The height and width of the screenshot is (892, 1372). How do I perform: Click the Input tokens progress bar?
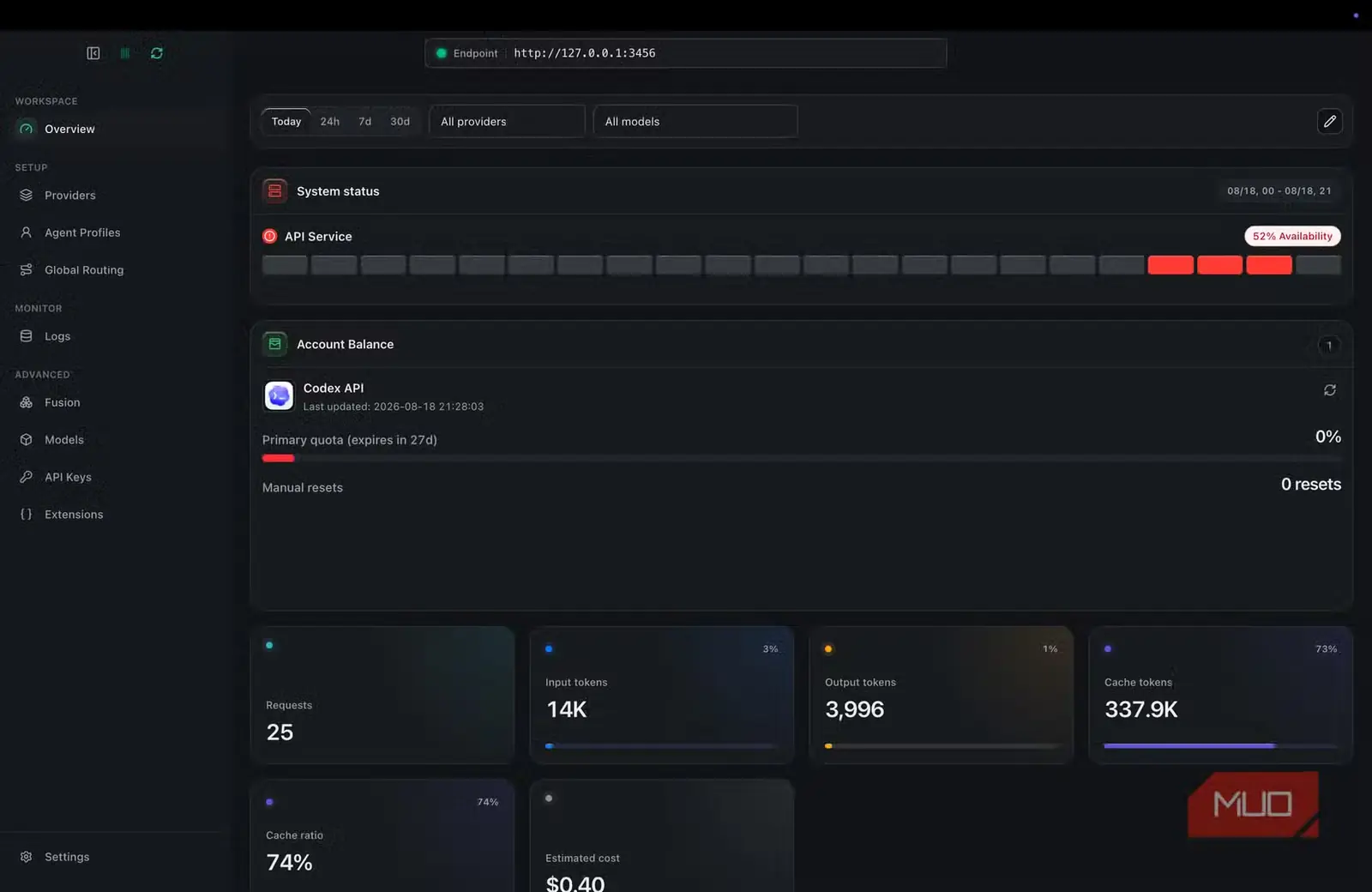tap(661, 746)
